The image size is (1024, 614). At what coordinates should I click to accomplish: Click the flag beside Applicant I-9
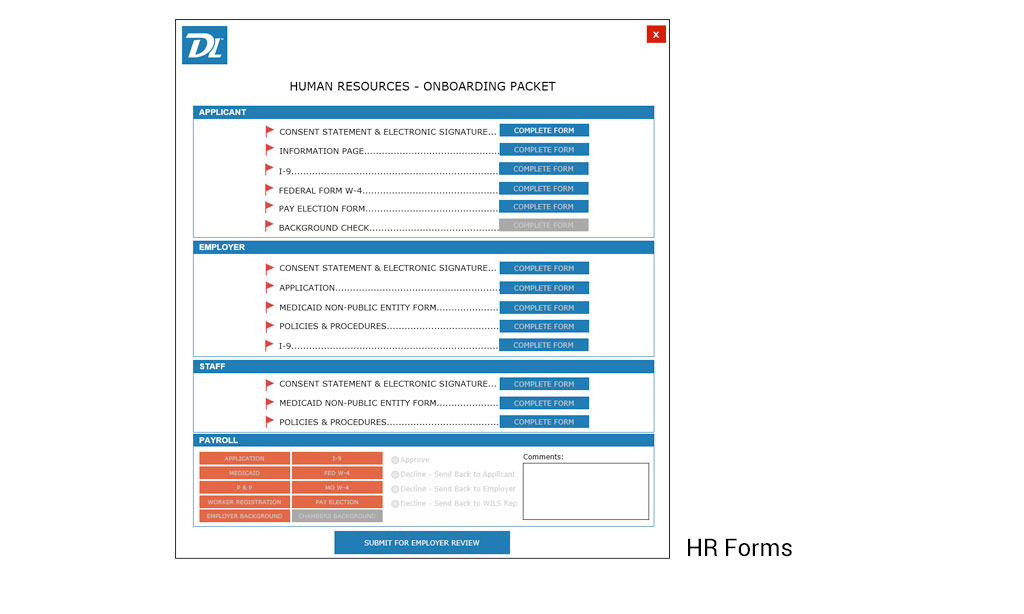269,170
